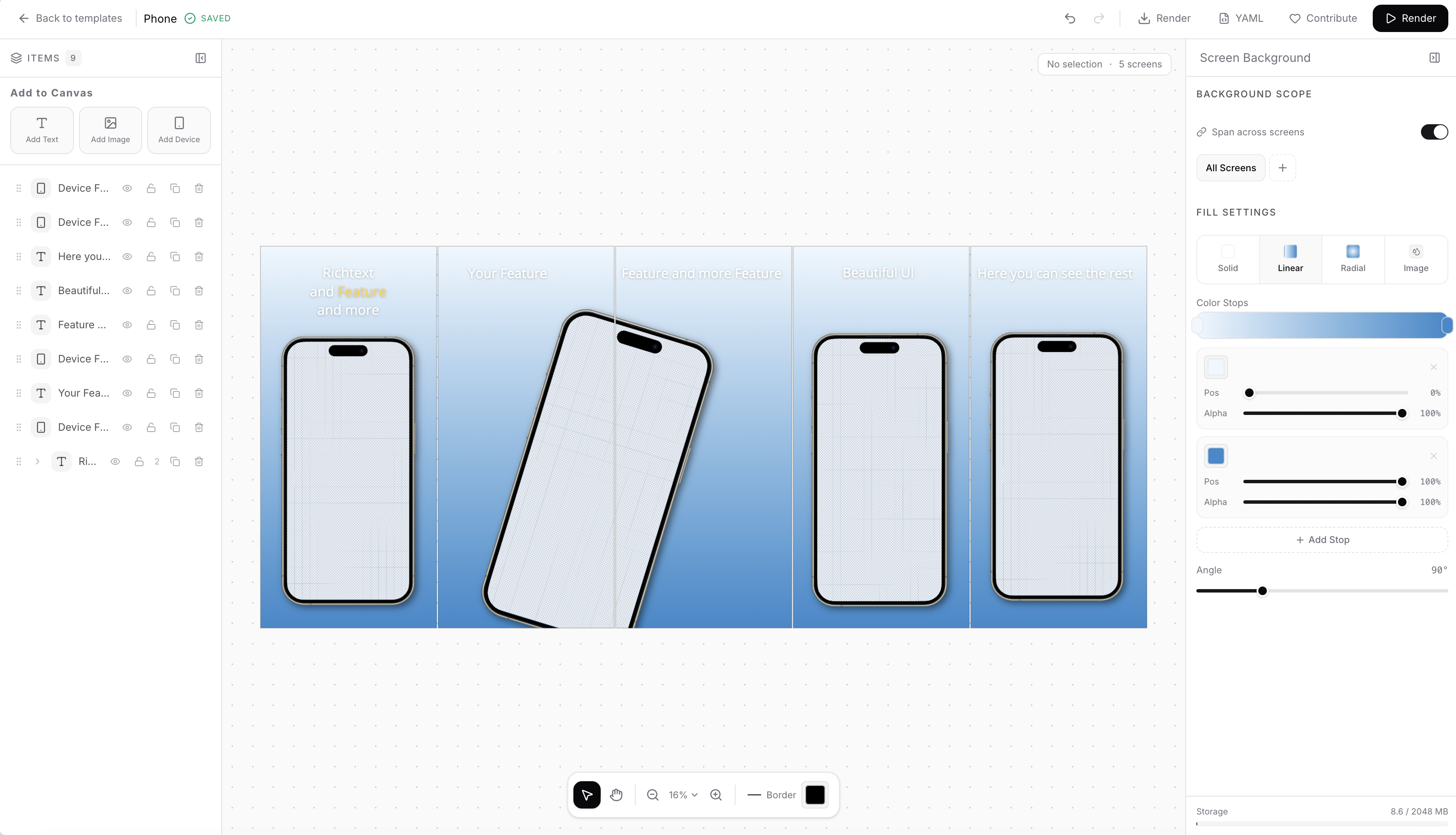Duplicate the Your Fea... text item

point(175,394)
